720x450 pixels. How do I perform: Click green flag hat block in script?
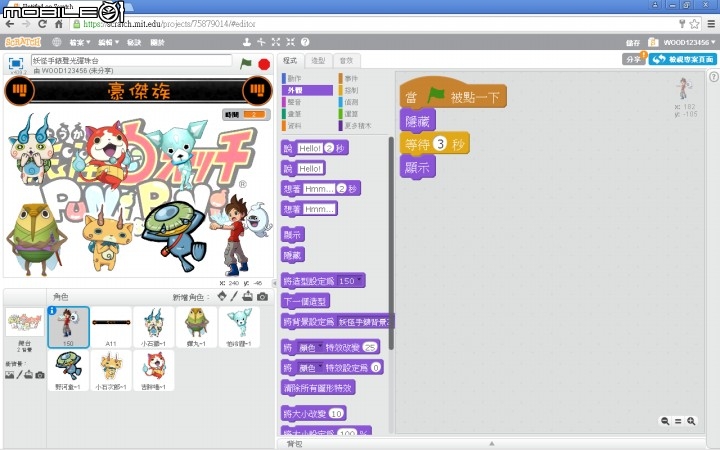click(x=453, y=95)
